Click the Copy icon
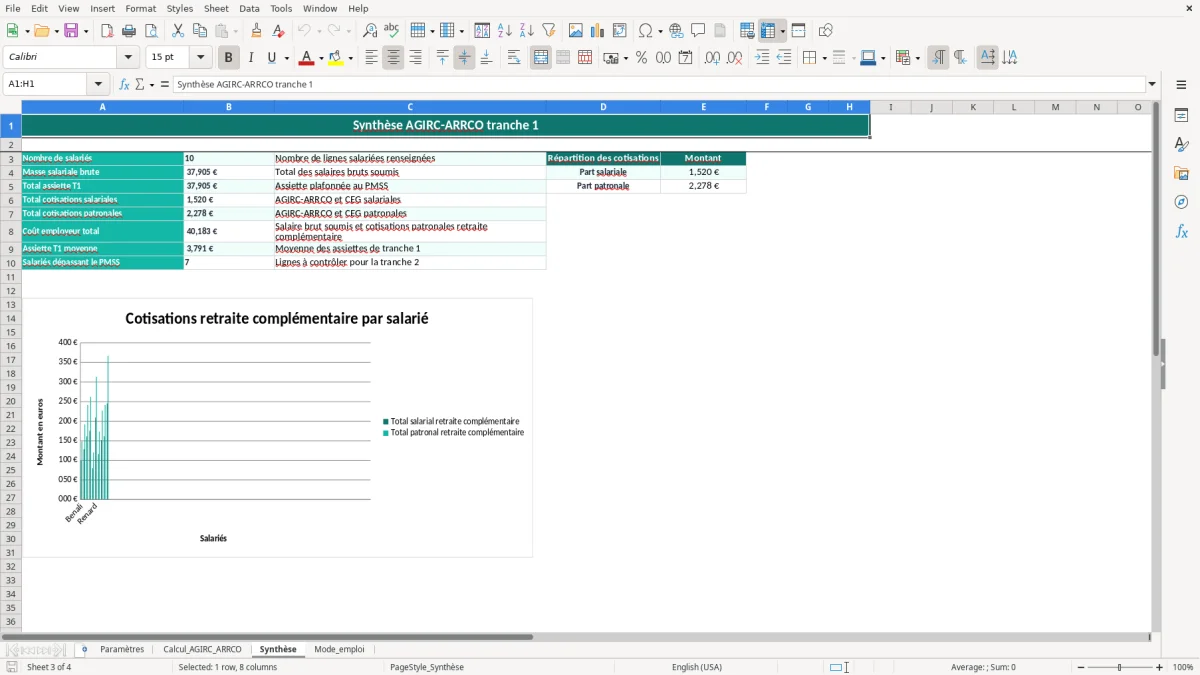This screenshot has width=1200, height=675. coord(200,31)
